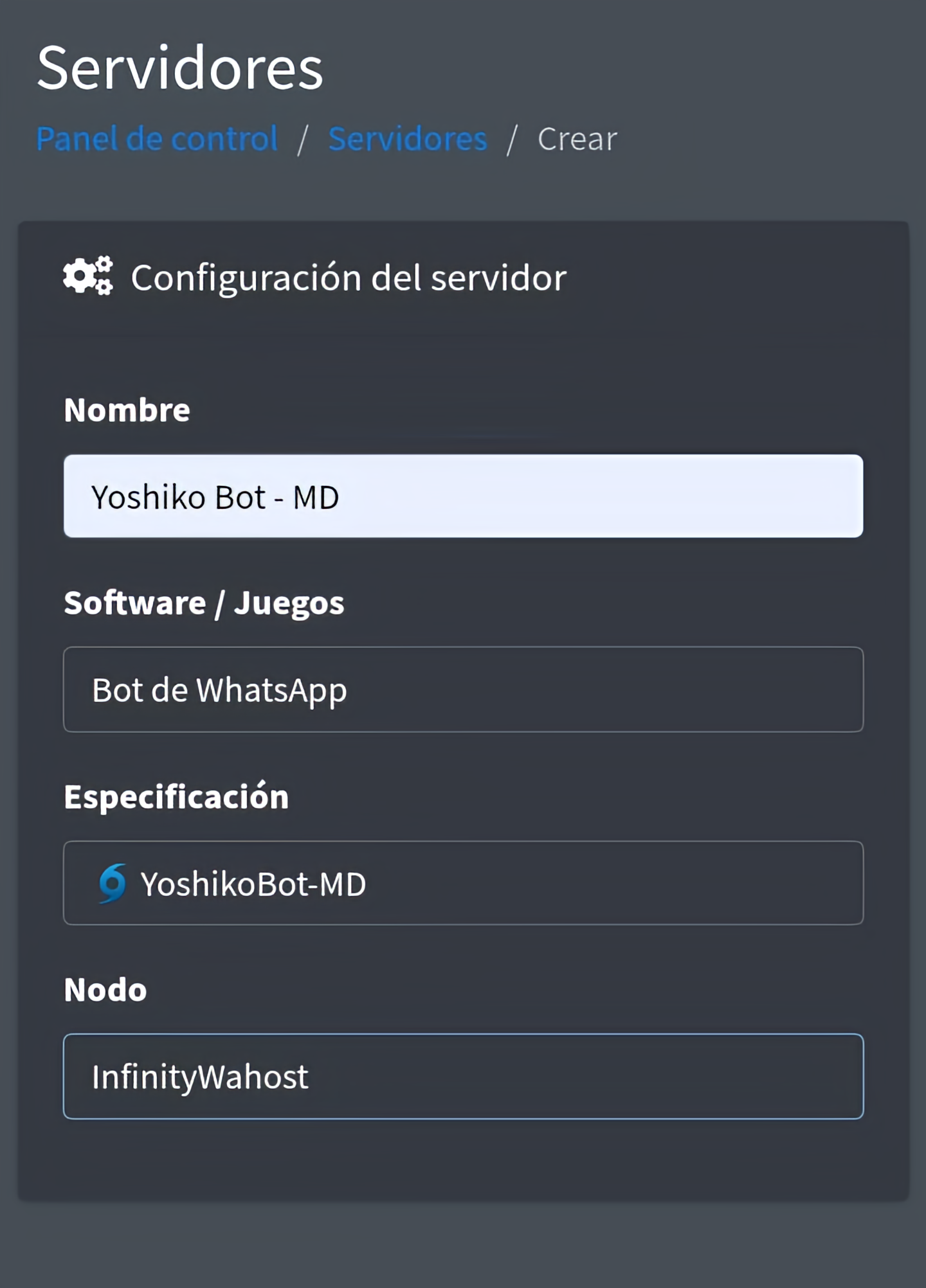This screenshot has height=1288, width=926.
Task: Select the Bot de WhatsApp value text
Action: 219,690
